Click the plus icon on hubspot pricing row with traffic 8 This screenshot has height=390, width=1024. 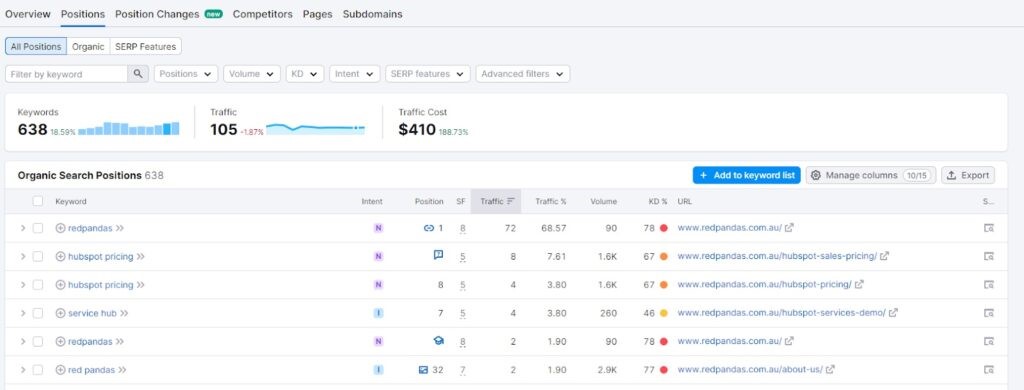60,257
